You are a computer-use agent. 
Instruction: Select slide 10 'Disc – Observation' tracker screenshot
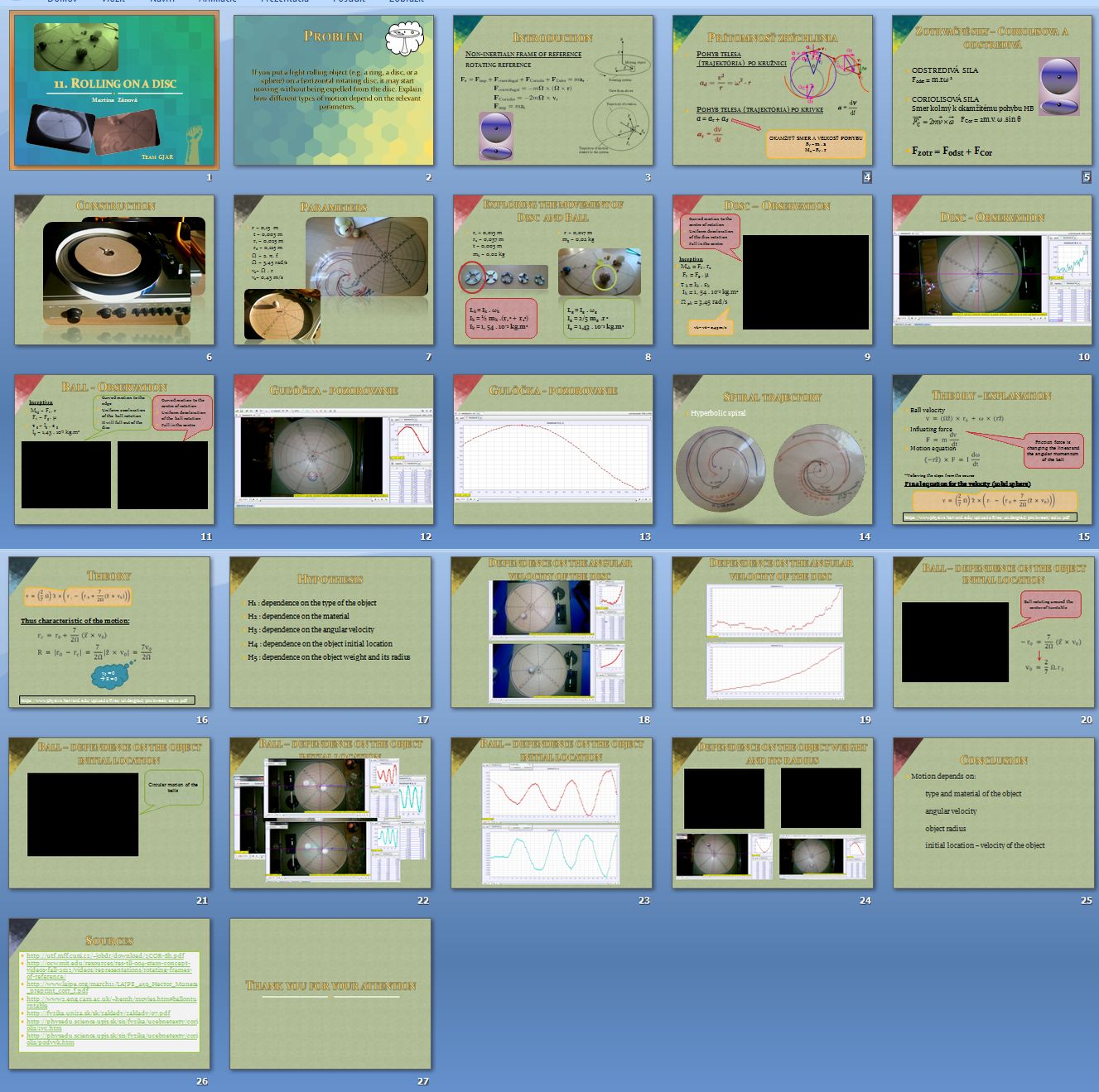(x=991, y=270)
